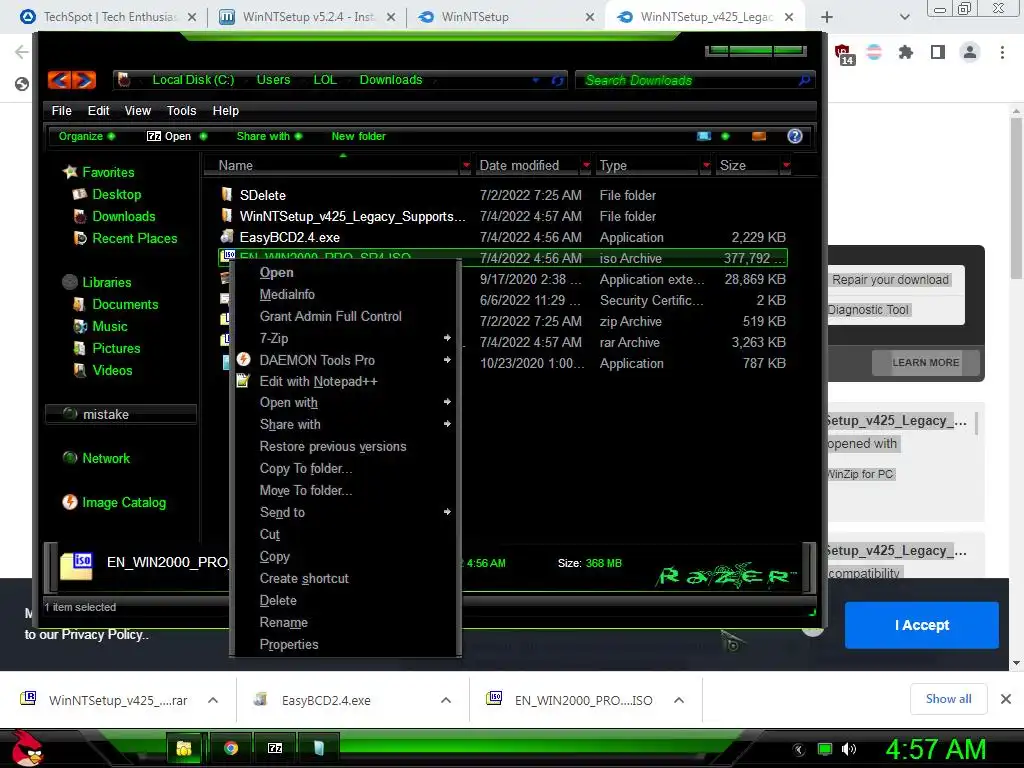1024x768 pixels.
Task: Click the Chrome side panel icon
Action: (x=938, y=52)
